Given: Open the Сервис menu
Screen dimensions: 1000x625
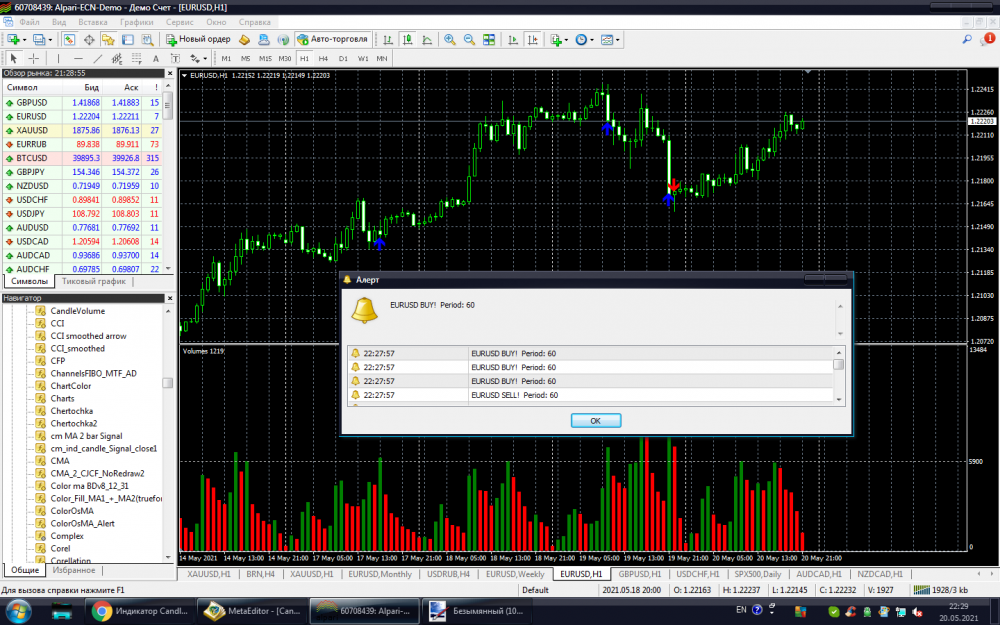Looking at the screenshot, I should 179,22.
